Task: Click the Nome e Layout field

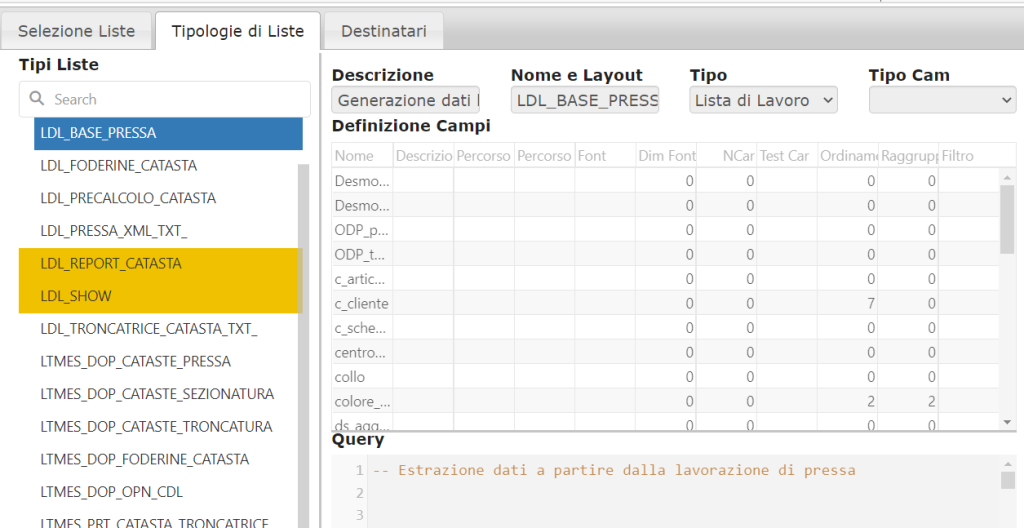Action: click(x=585, y=100)
